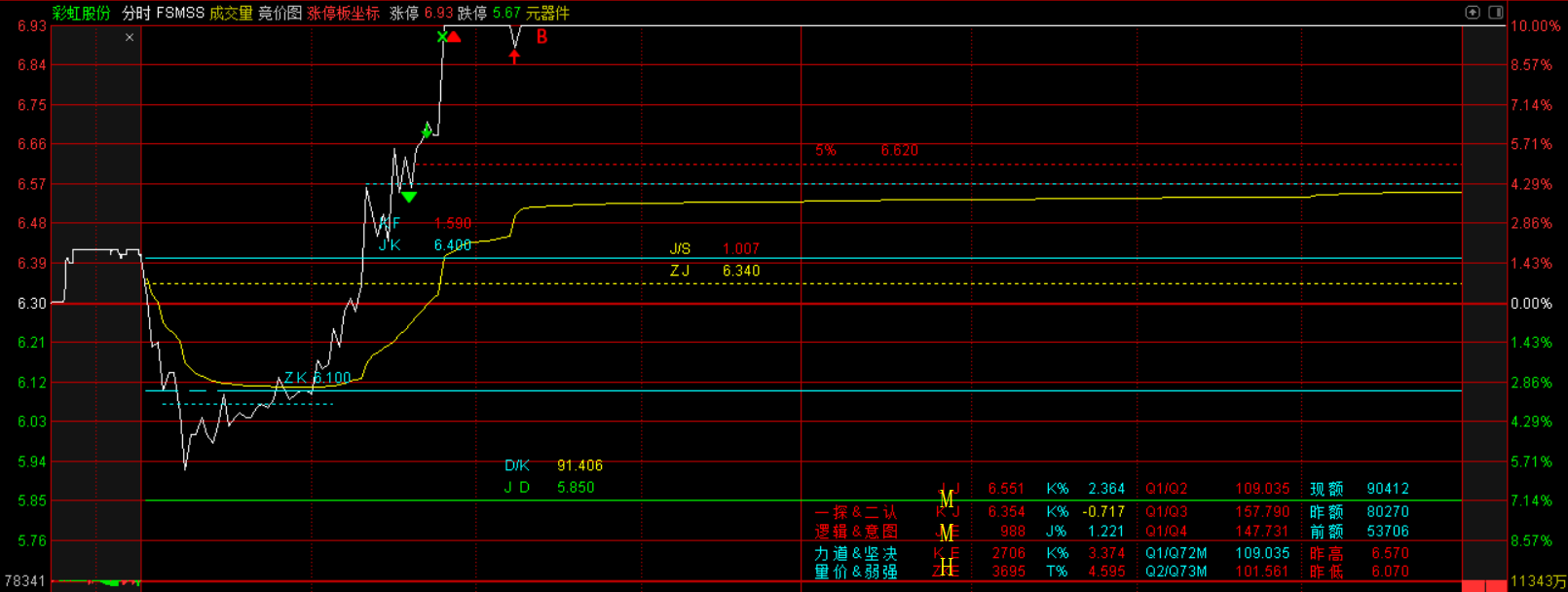This screenshot has height=592, width=1568.
Task: Select the 竞价图 label
Action: pyautogui.click(x=280, y=13)
